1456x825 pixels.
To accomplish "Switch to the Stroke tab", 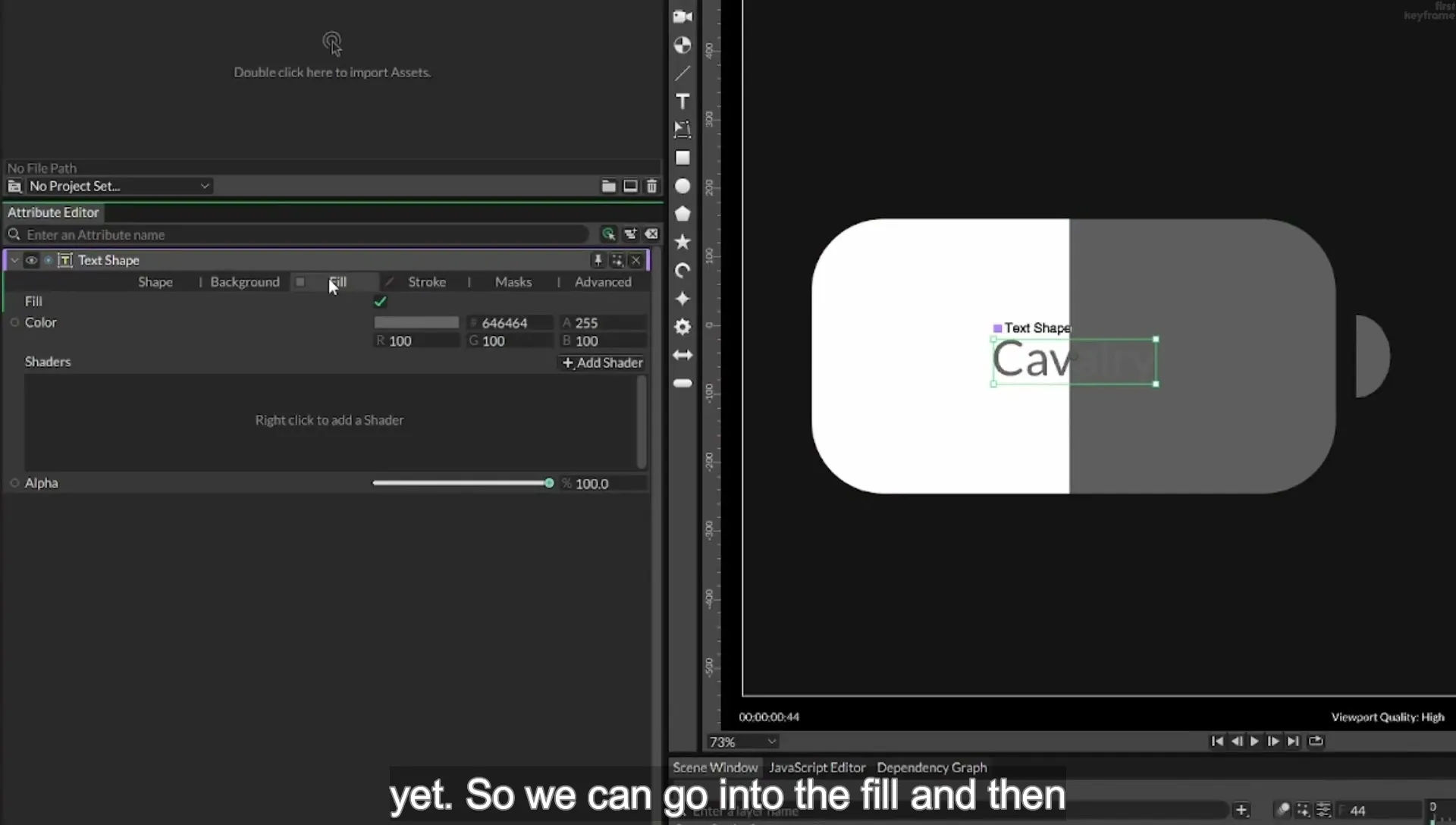I will pyautogui.click(x=427, y=282).
